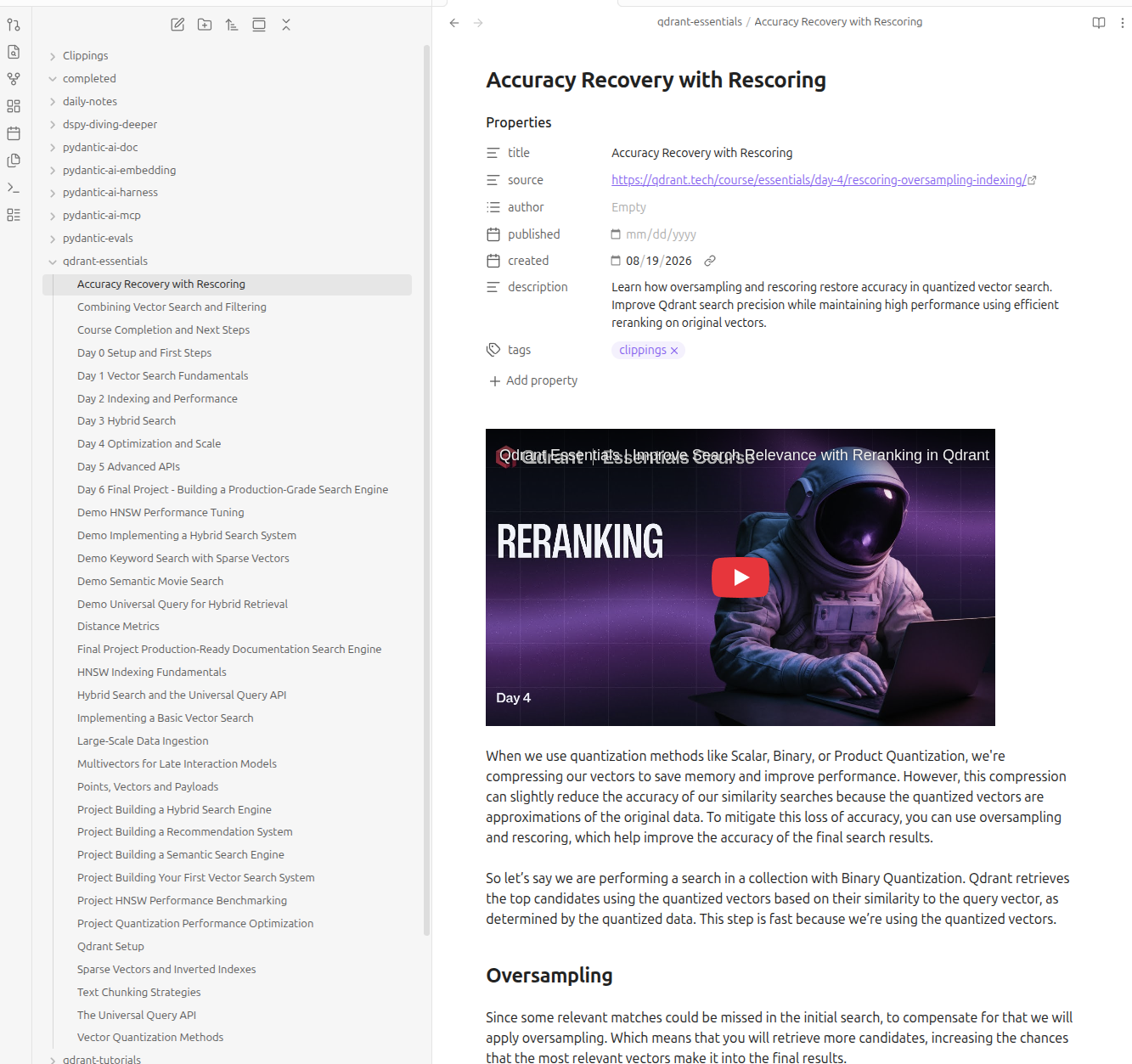Open the Git source control ribbon icon
This screenshot has width=1132, height=1064.
pos(14,25)
